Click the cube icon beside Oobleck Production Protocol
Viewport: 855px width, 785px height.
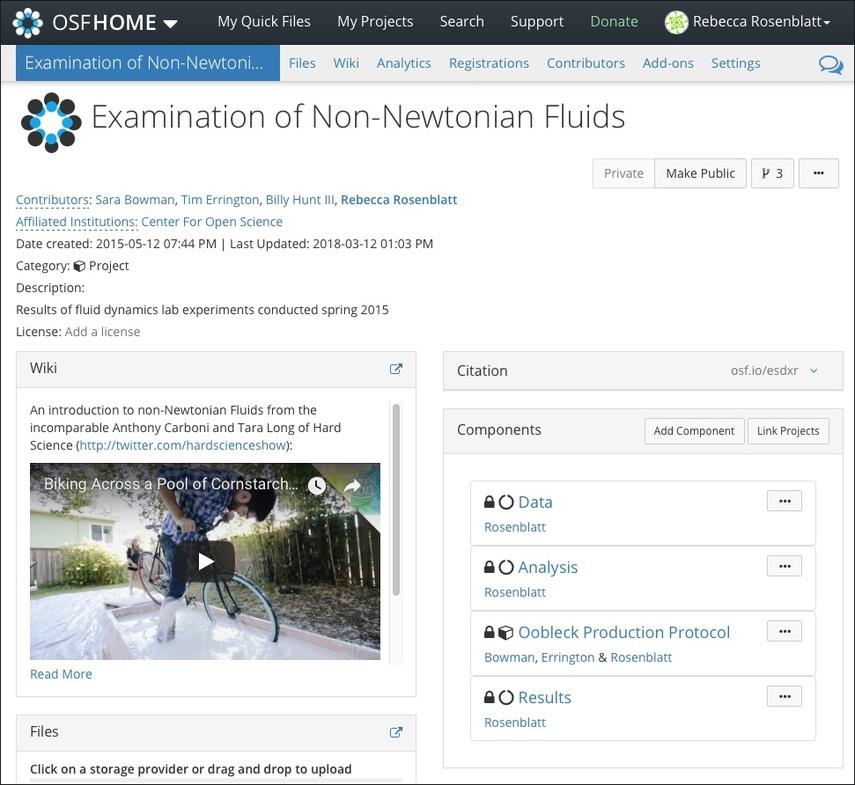click(506, 632)
